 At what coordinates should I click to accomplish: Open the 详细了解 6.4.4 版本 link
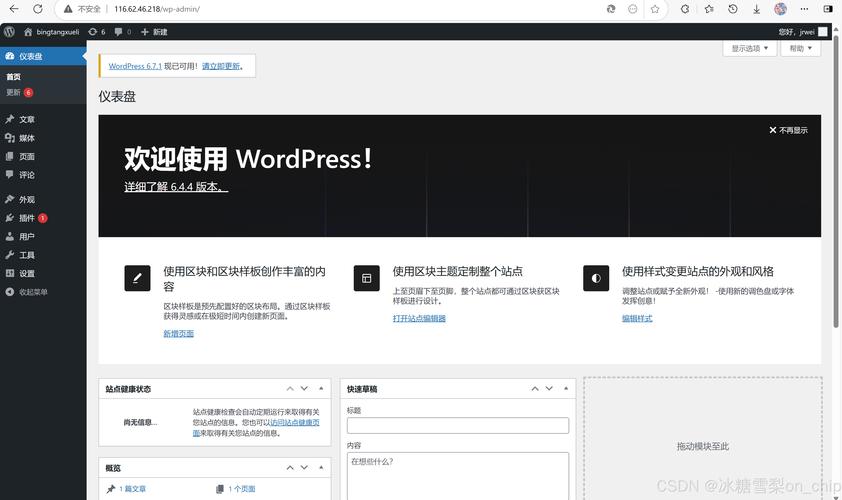(x=176, y=187)
